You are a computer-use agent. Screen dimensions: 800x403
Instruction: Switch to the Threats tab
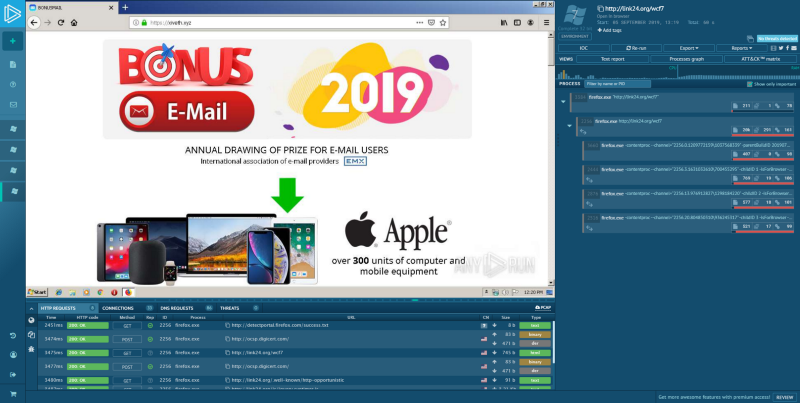239,308
